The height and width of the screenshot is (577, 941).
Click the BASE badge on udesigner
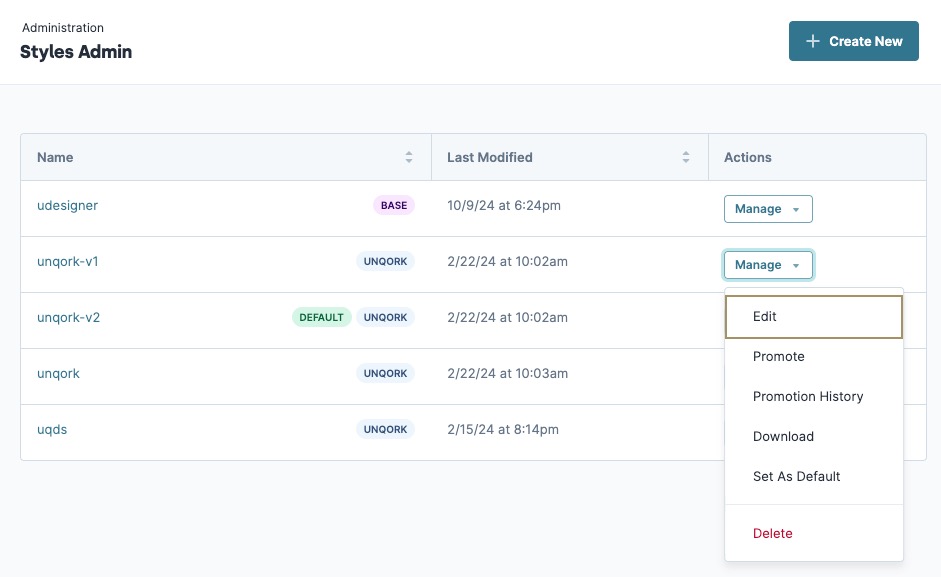pos(394,205)
